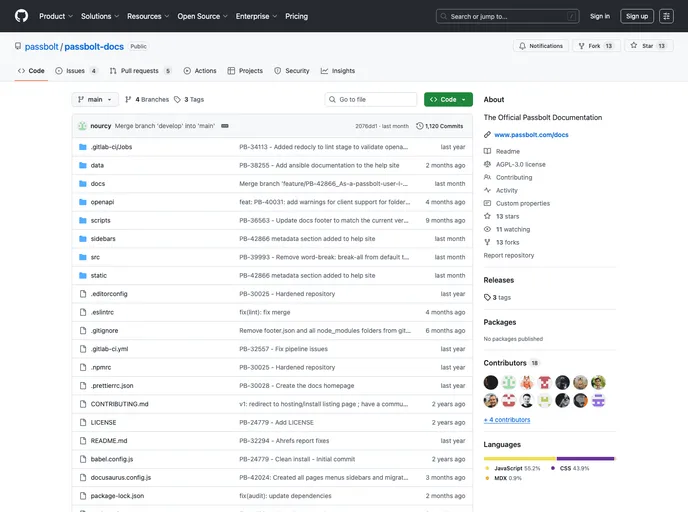The height and width of the screenshot is (512, 688).
Task: Switch to the Pull requests tab
Action: pyautogui.click(x=140, y=71)
